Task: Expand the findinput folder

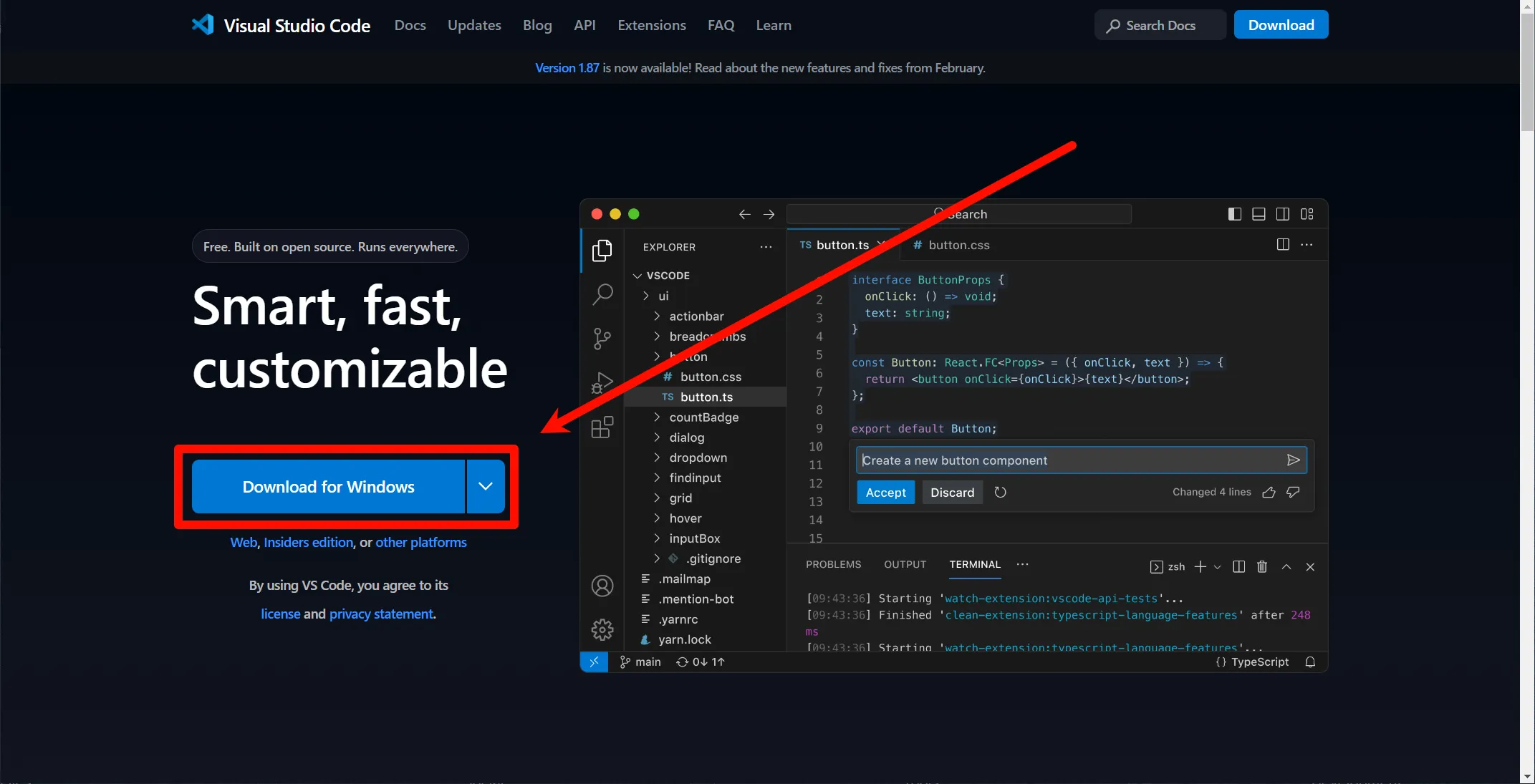Action: tap(657, 478)
